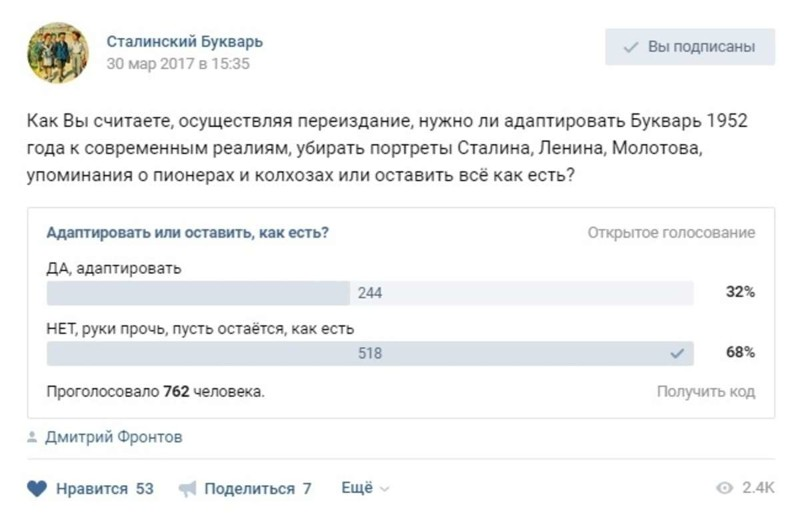
Task: Open Сталинский Букварь group page link
Action: (185, 41)
